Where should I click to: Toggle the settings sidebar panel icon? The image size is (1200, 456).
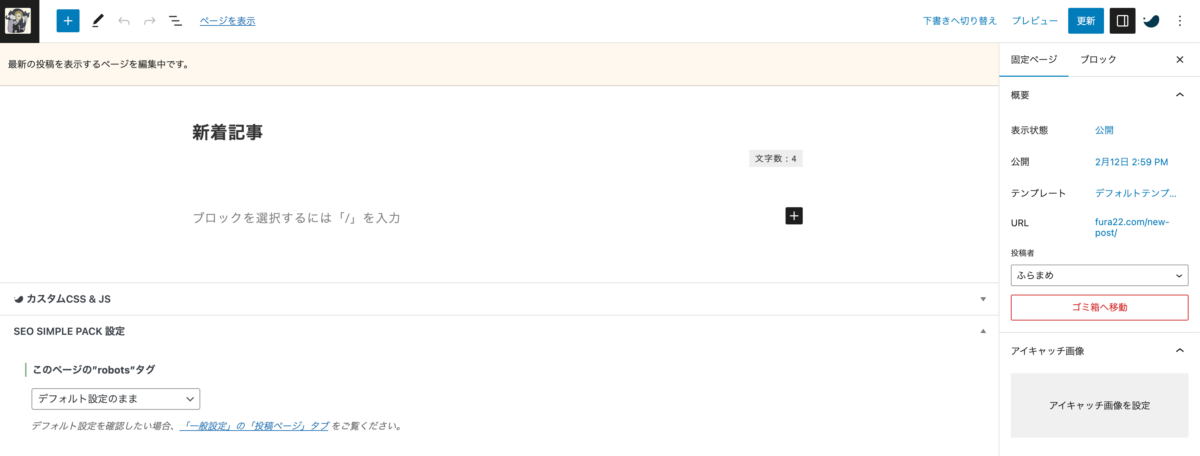1123,20
